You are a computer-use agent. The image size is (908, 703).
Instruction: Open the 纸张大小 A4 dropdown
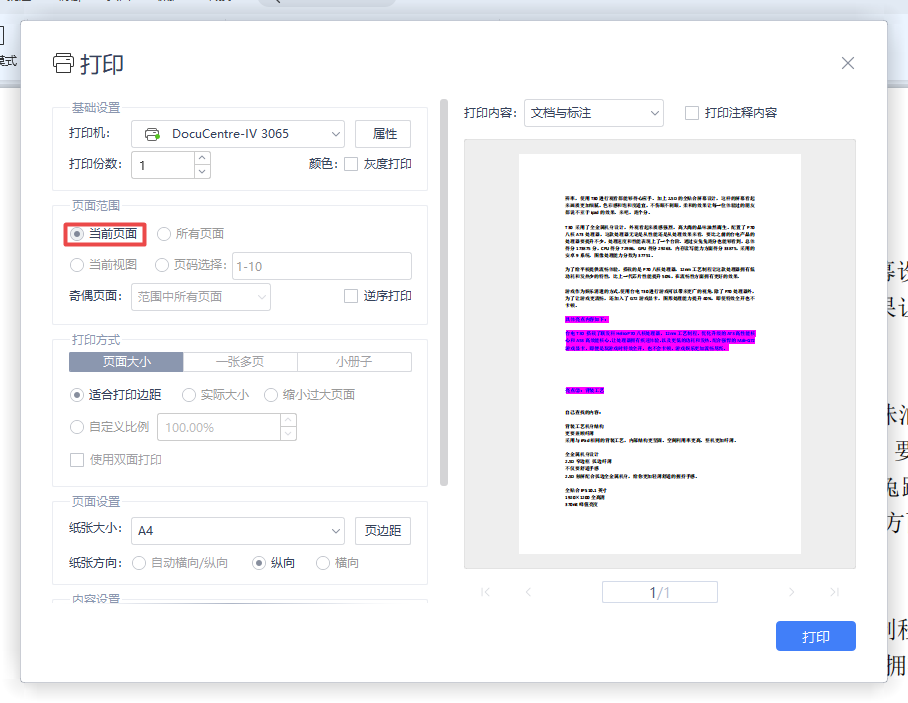pyautogui.click(x=238, y=530)
